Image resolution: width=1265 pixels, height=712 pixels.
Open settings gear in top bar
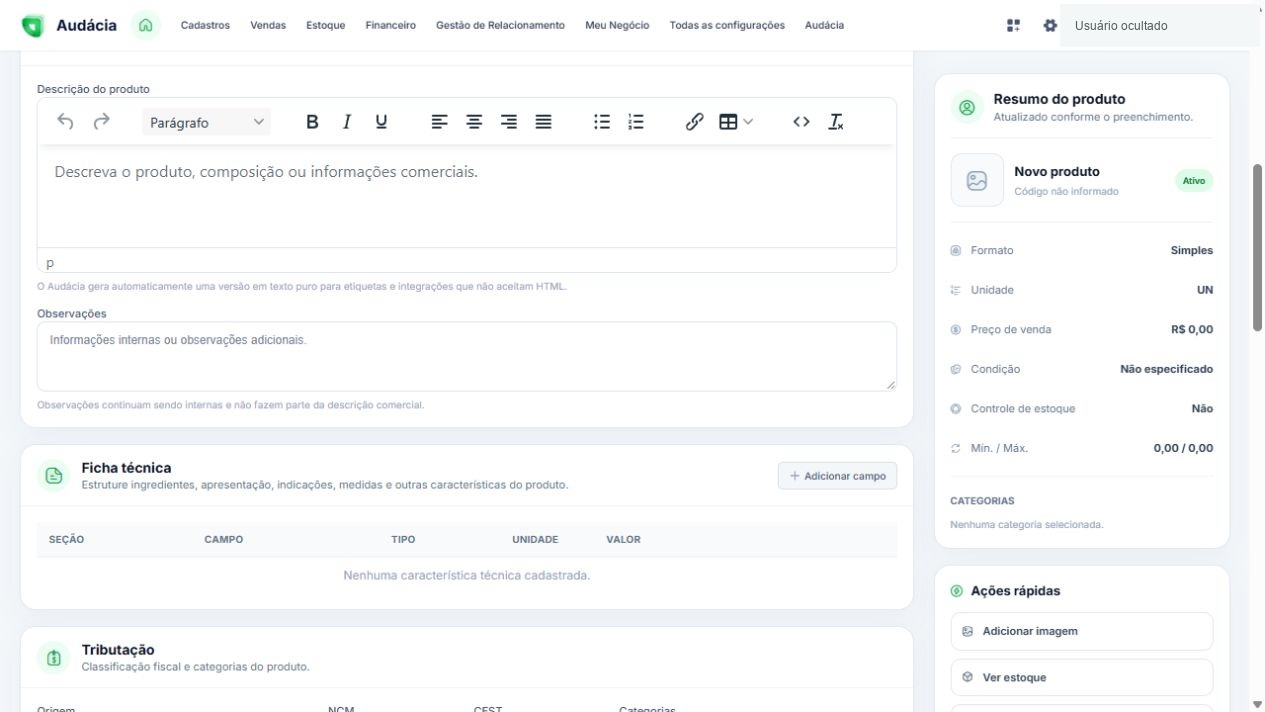1049,25
